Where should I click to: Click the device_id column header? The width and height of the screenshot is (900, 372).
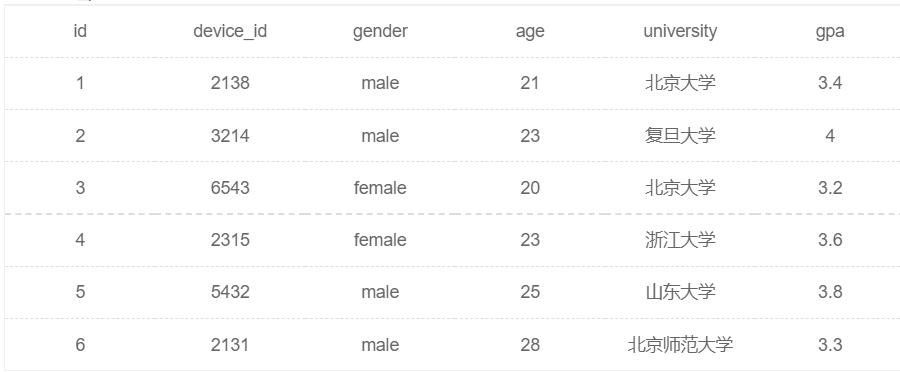(230, 31)
